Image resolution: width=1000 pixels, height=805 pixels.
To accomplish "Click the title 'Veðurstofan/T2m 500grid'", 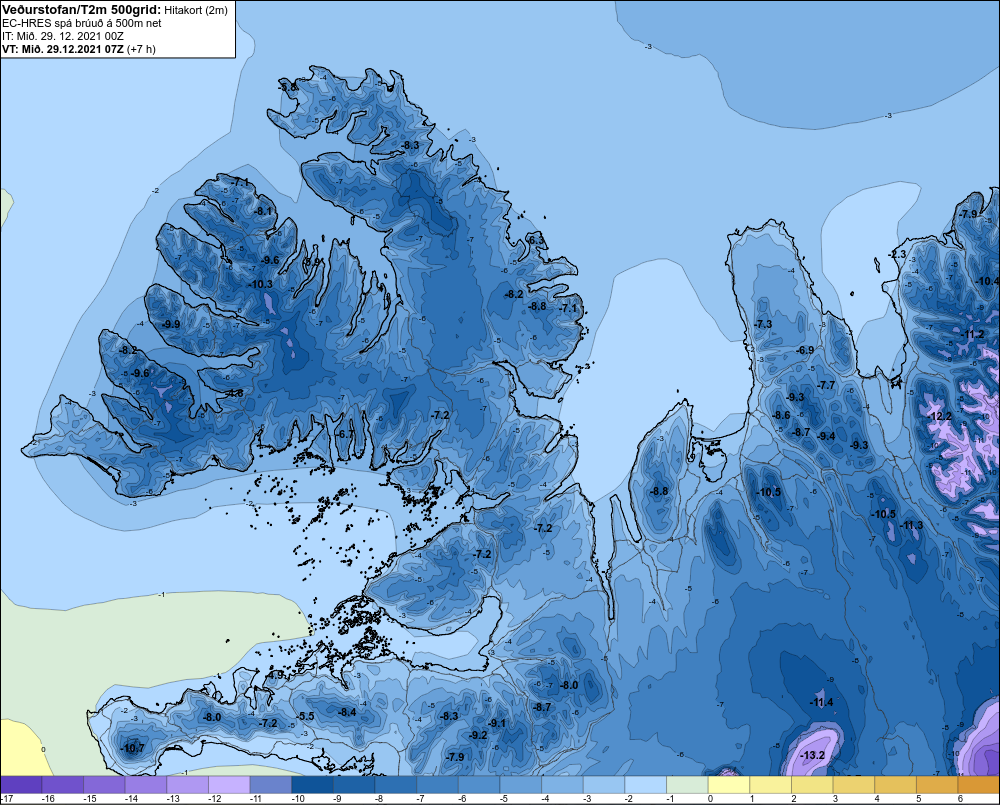I will 82,10.
